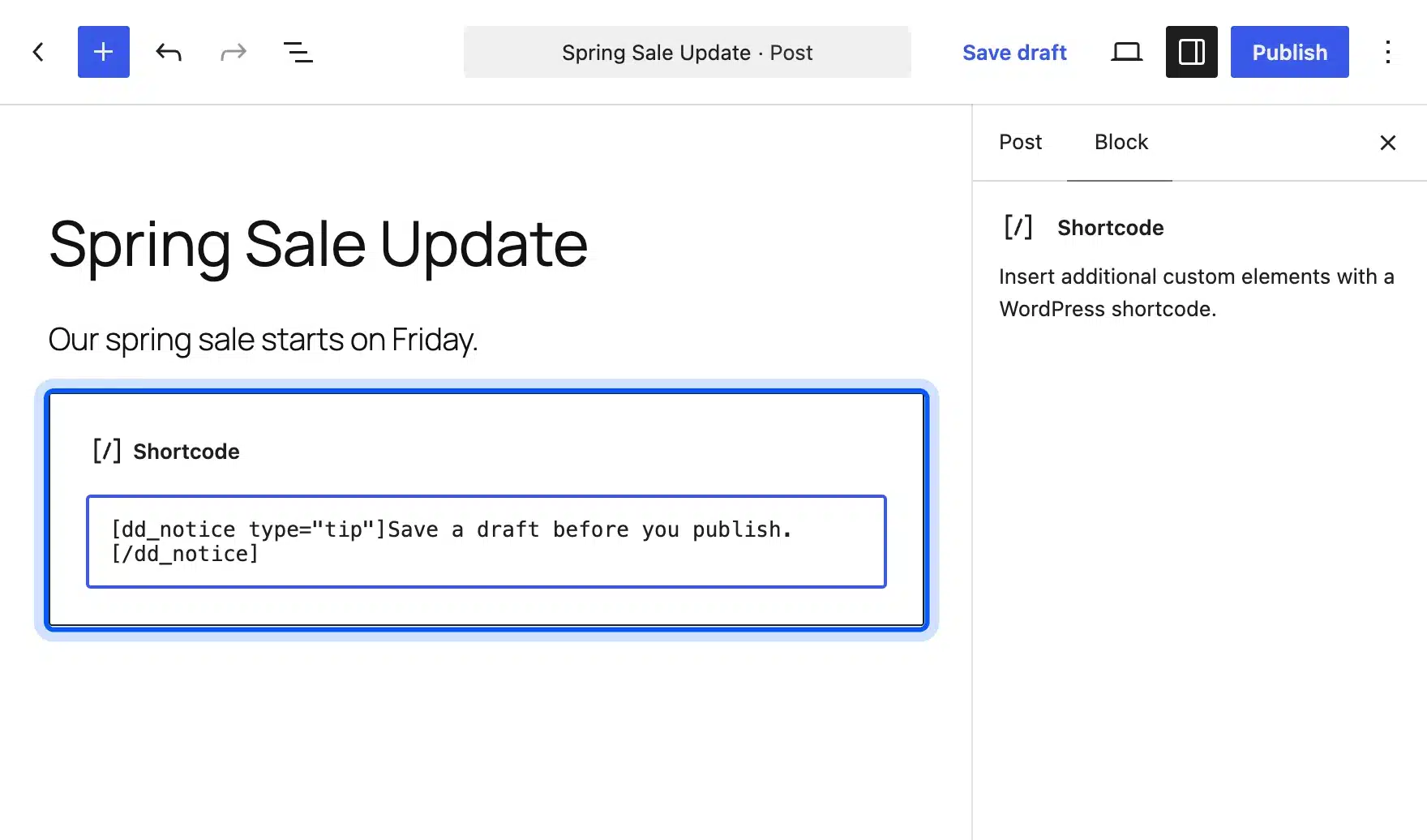1427x840 pixels.
Task: Open the Document Overview list view
Action: pos(298,52)
